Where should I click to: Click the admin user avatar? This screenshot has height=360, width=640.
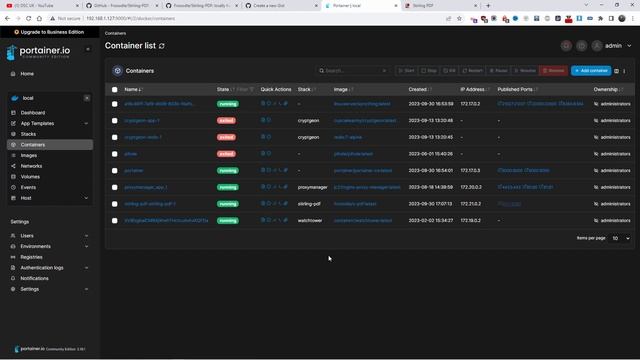(x=597, y=46)
